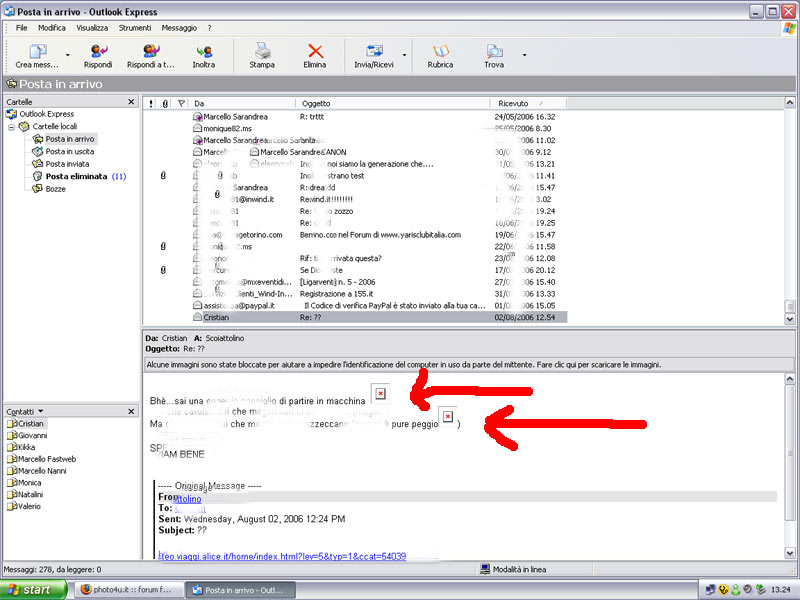800x600 pixels.
Task: Collapse the Cartelle locali tree node
Action: pyautogui.click(x=11, y=127)
